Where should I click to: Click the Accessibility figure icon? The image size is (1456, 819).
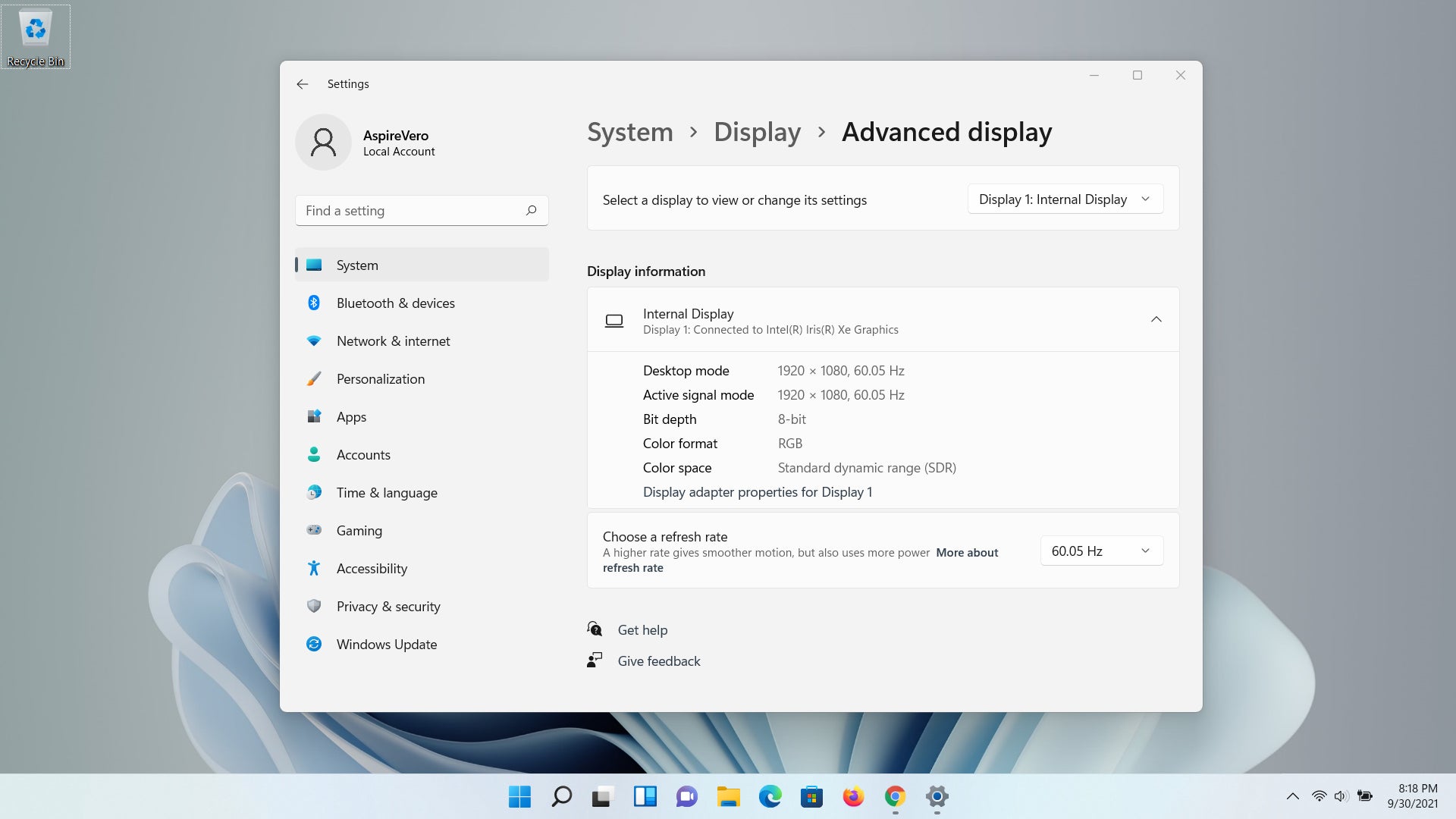point(314,569)
